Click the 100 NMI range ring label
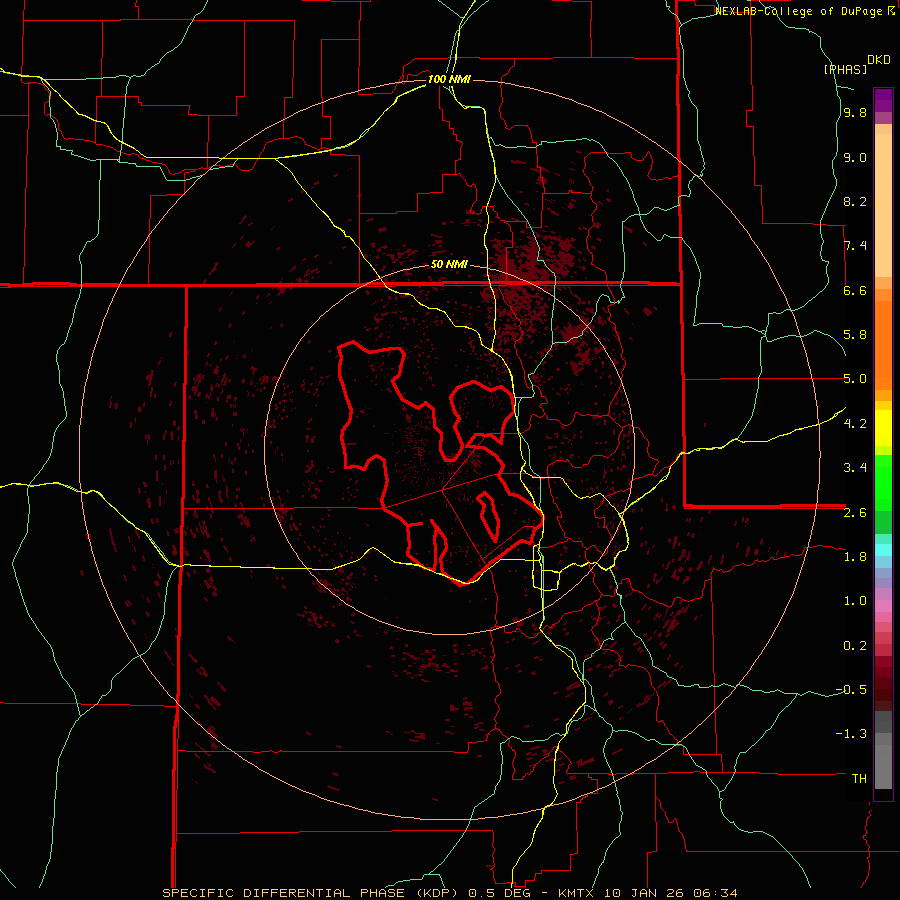Screen dimensions: 900x900 pos(449,79)
